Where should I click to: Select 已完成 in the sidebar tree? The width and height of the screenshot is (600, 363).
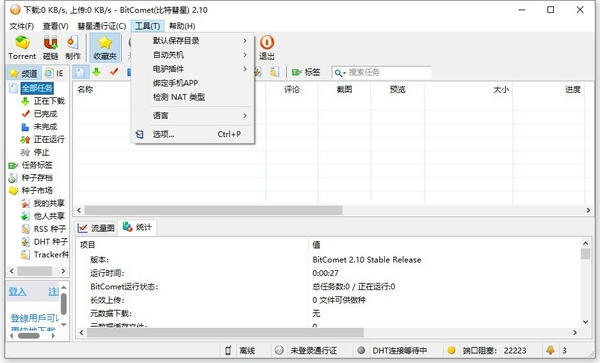(x=45, y=114)
